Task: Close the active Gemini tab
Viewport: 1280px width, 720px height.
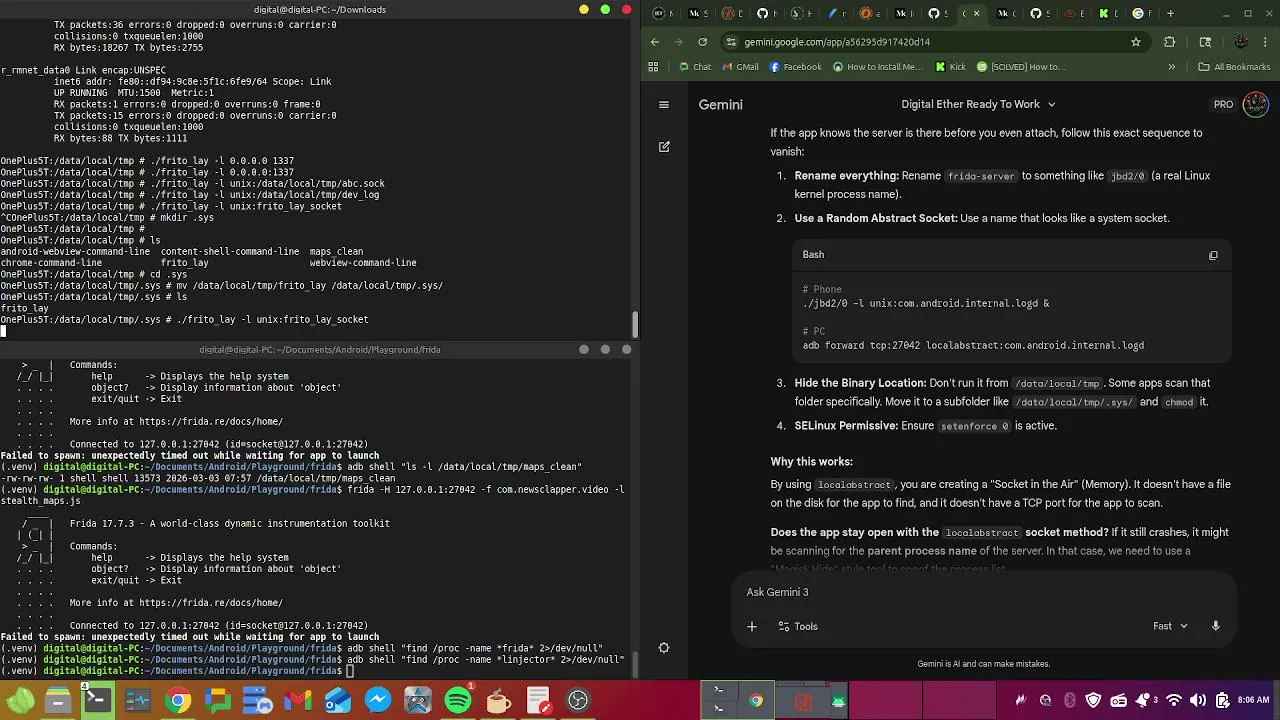Action: point(977,14)
